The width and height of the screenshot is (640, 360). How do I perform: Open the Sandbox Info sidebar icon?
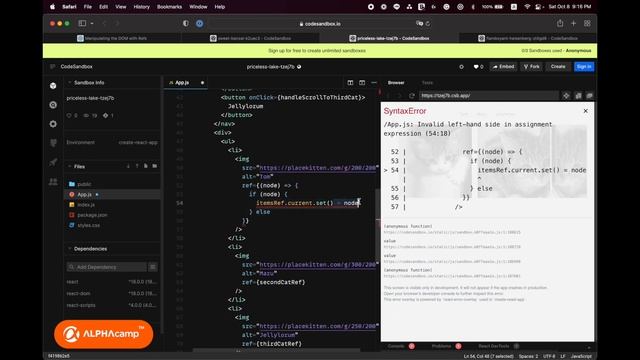53,86
